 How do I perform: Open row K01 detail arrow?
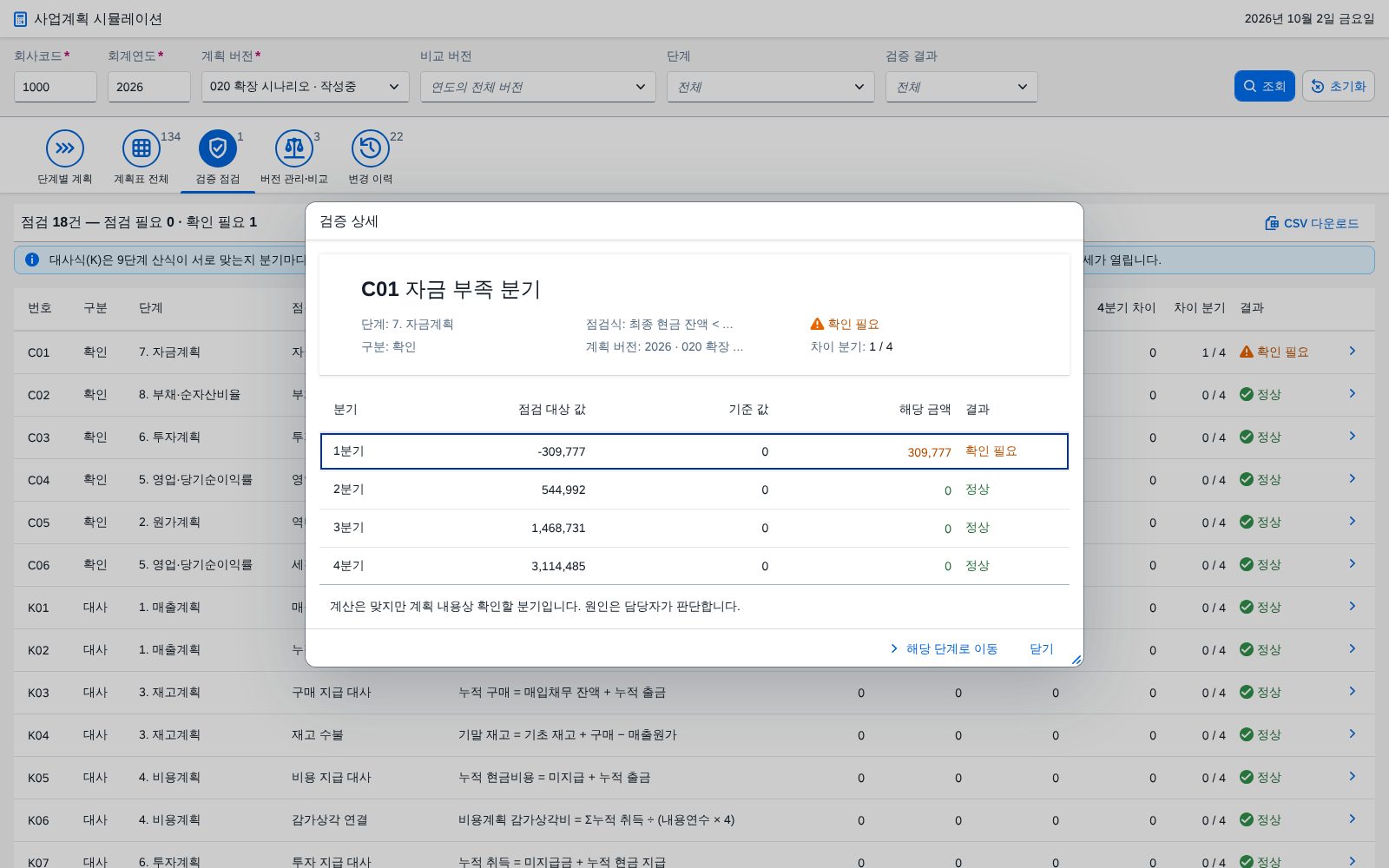pos(1353,606)
